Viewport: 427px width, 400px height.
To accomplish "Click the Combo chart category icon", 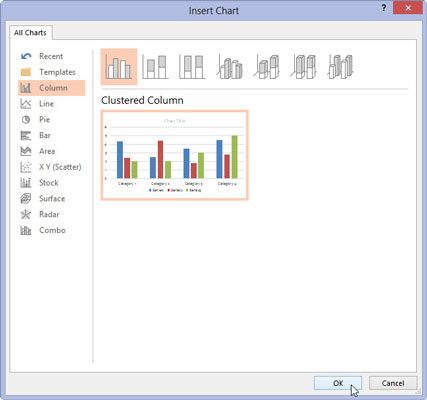I will 26,230.
